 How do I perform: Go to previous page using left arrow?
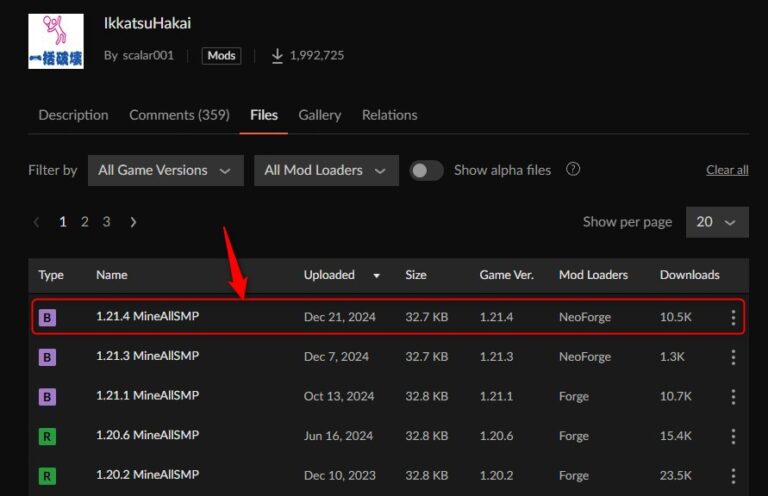pyautogui.click(x=37, y=222)
